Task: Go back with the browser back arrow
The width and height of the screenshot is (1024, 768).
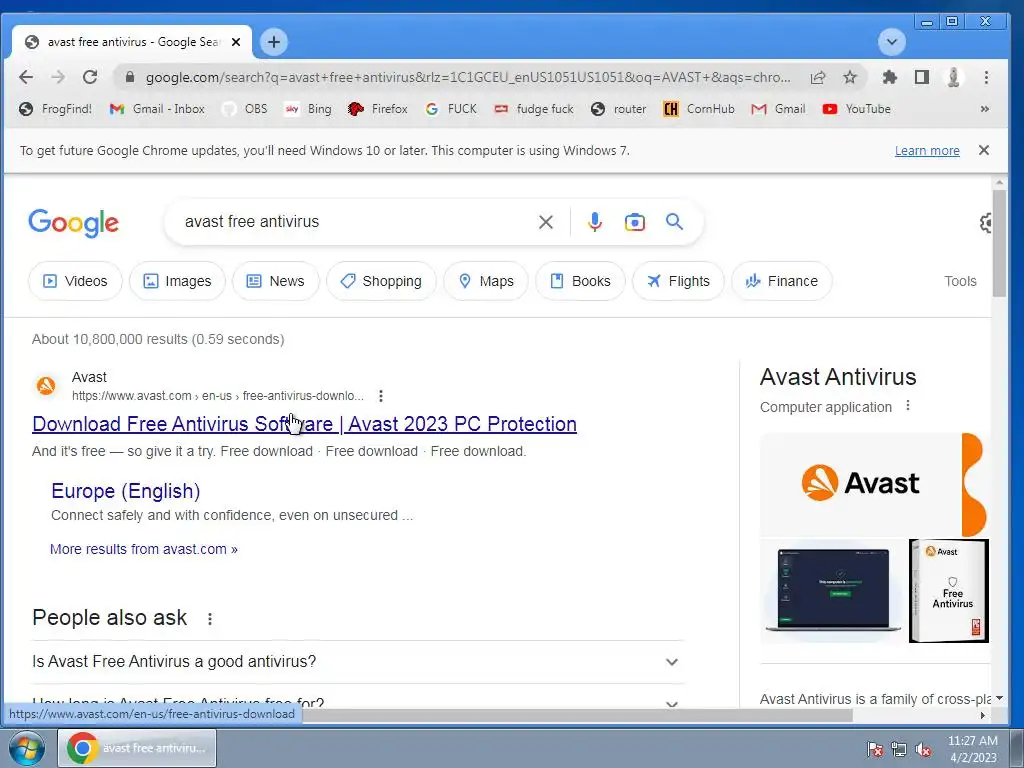Action: coord(25,77)
